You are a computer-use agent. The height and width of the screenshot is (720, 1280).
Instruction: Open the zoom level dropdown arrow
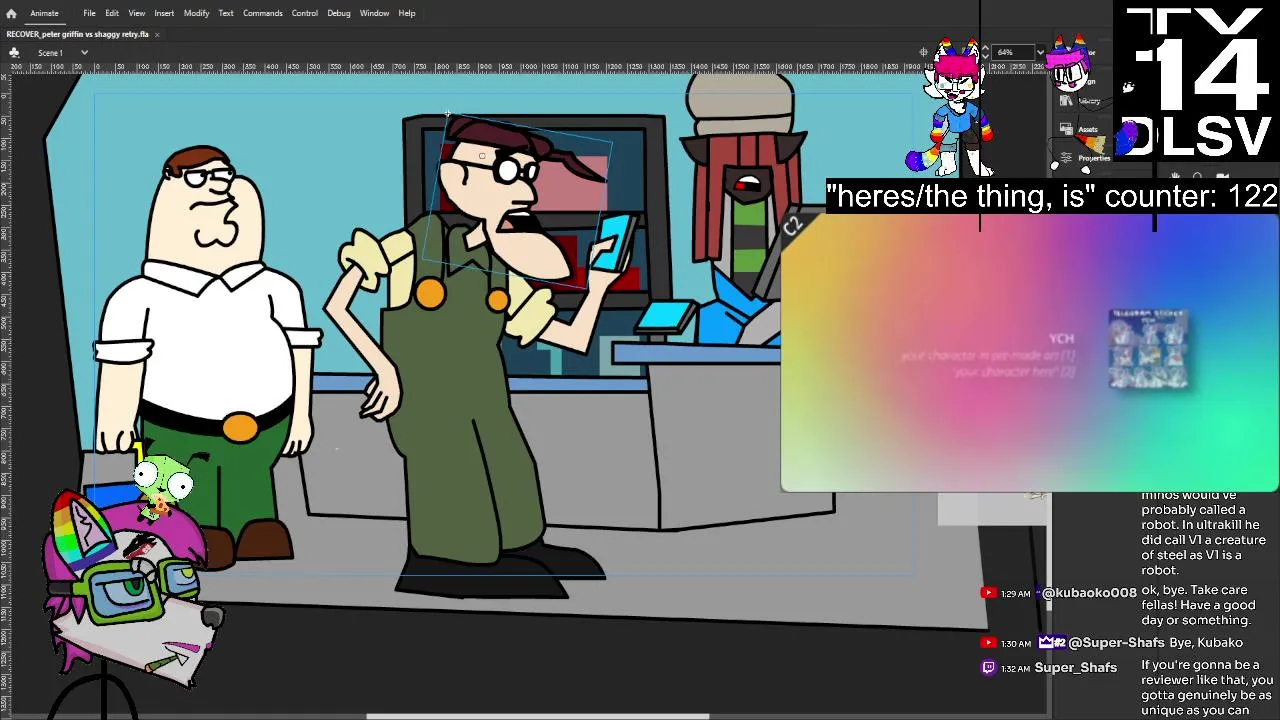click(1040, 52)
